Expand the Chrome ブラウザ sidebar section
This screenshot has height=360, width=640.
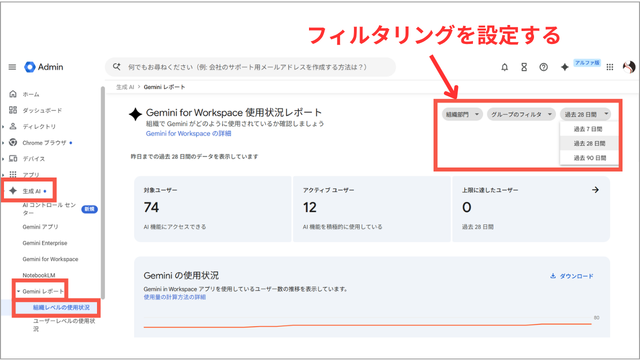3,143
